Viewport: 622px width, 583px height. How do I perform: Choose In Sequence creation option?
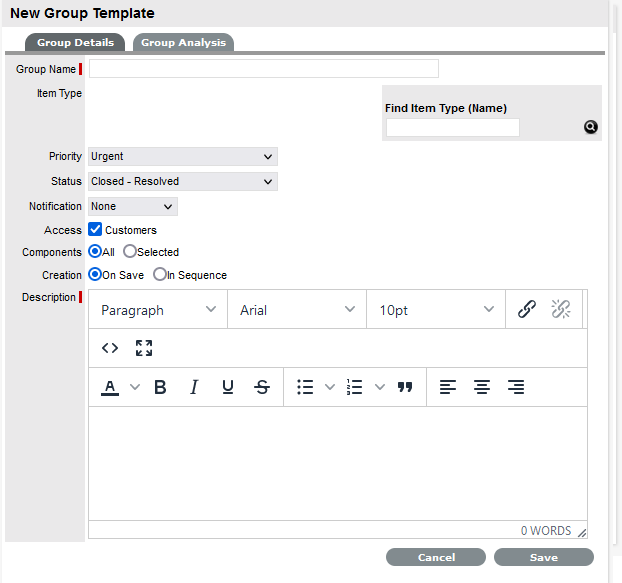click(159, 274)
